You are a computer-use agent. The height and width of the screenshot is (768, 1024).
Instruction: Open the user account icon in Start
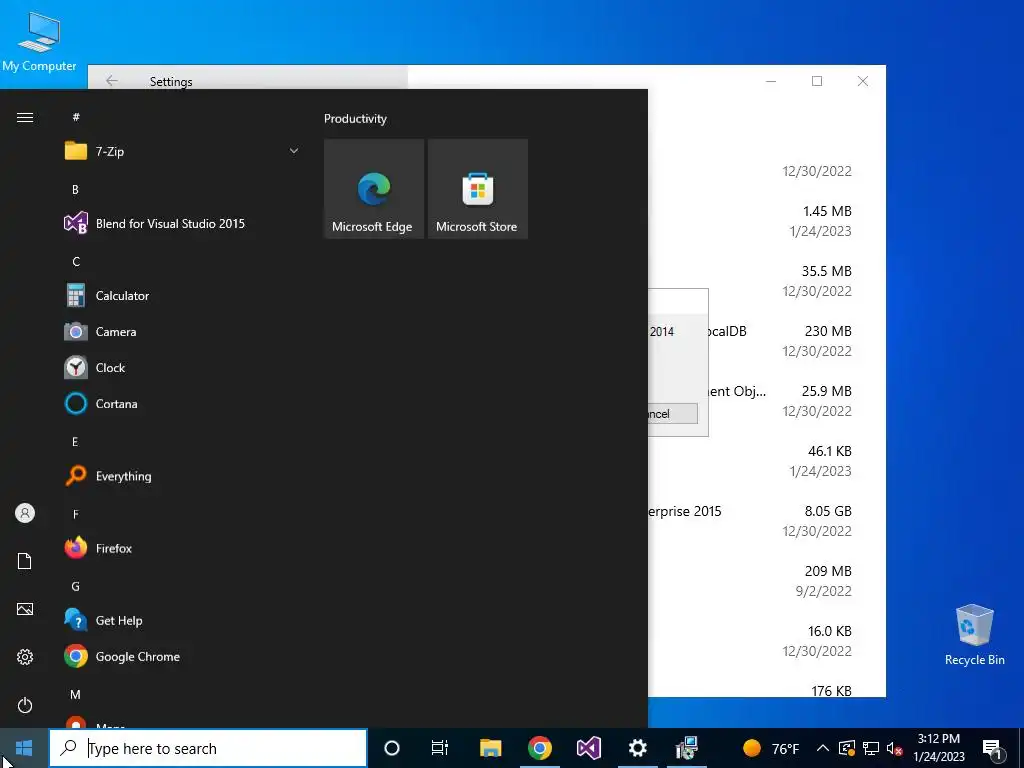point(25,513)
